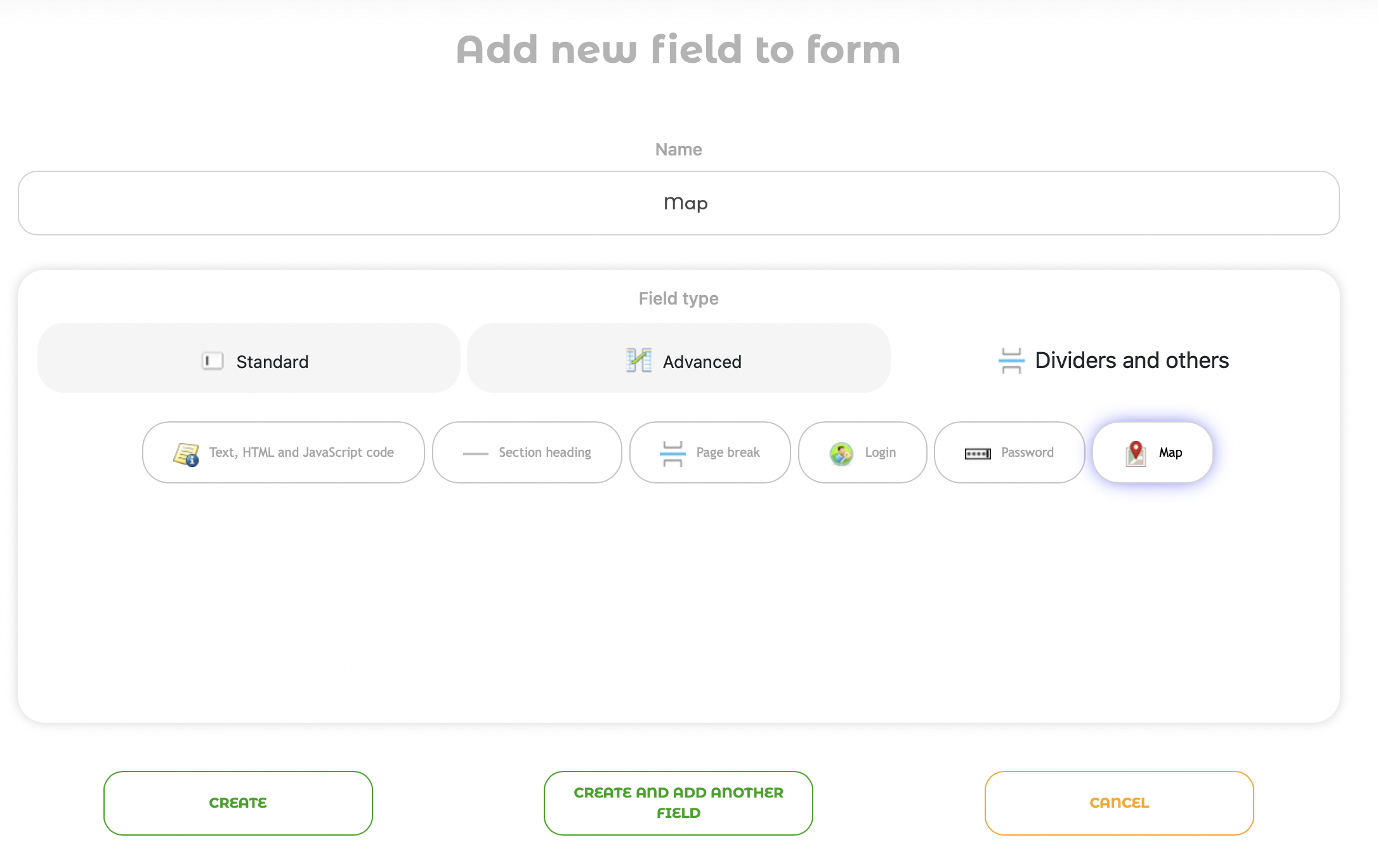Switch to the Dividers and others tab

coord(1108,360)
